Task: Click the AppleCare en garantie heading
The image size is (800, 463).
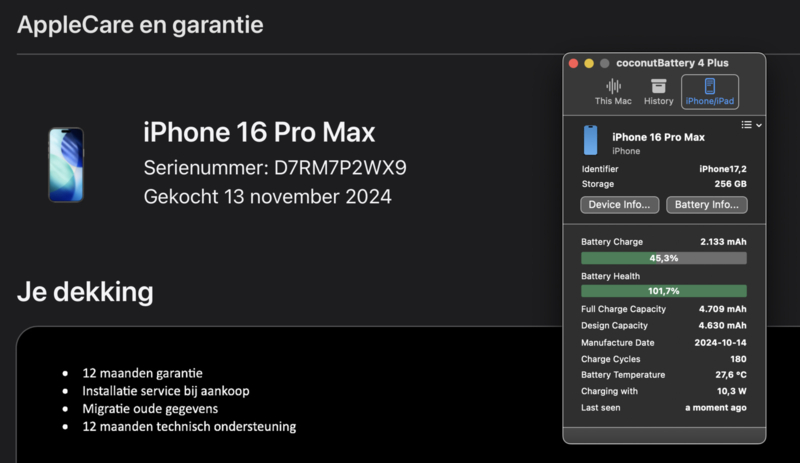Action: click(x=141, y=25)
